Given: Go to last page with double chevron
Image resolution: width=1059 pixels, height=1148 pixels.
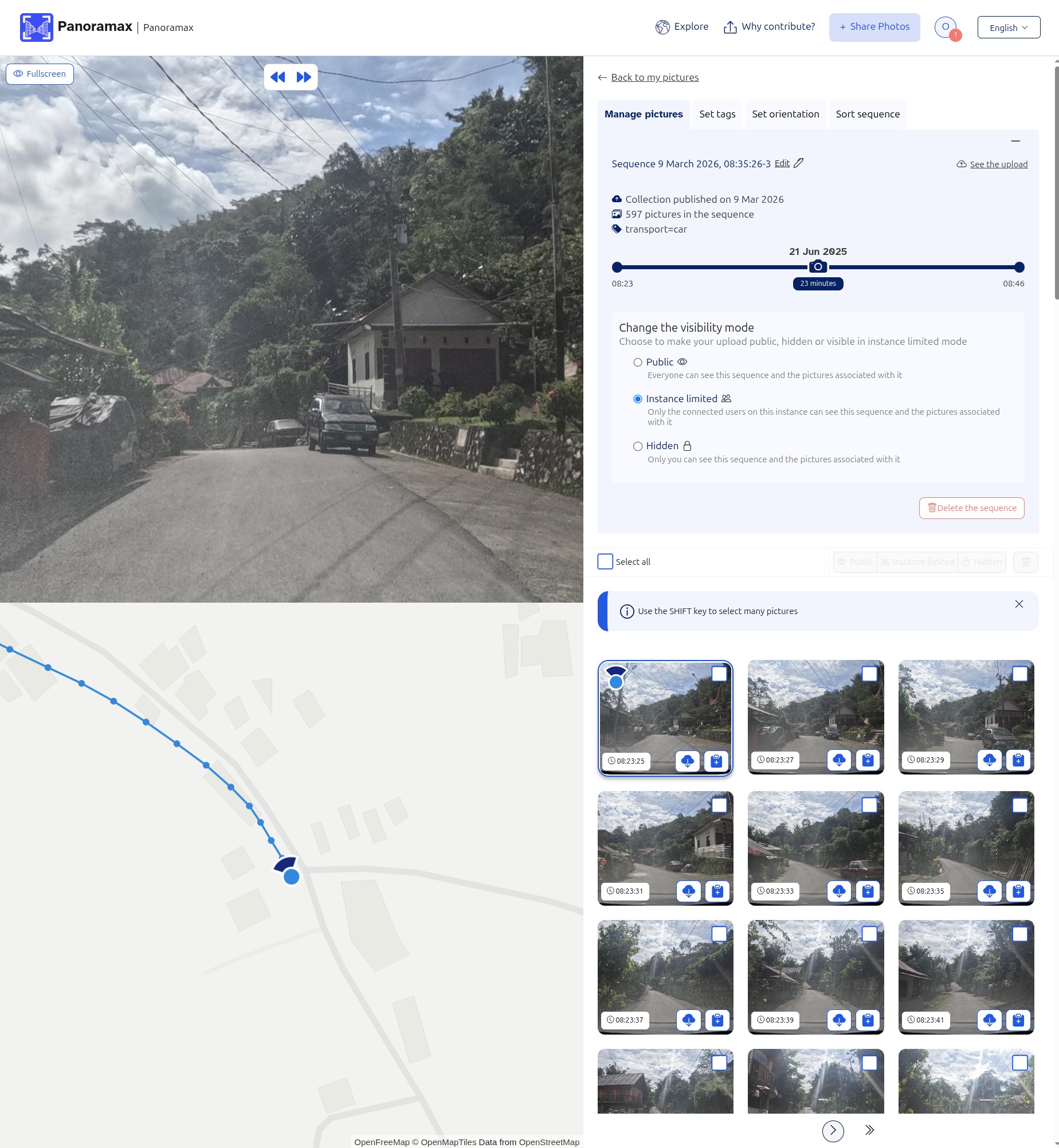Looking at the screenshot, I should pyautogui.click(x=869, y=1130).
